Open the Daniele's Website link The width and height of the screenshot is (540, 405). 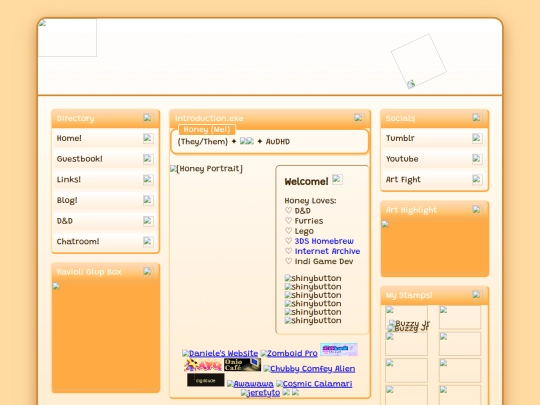point(220,353)
